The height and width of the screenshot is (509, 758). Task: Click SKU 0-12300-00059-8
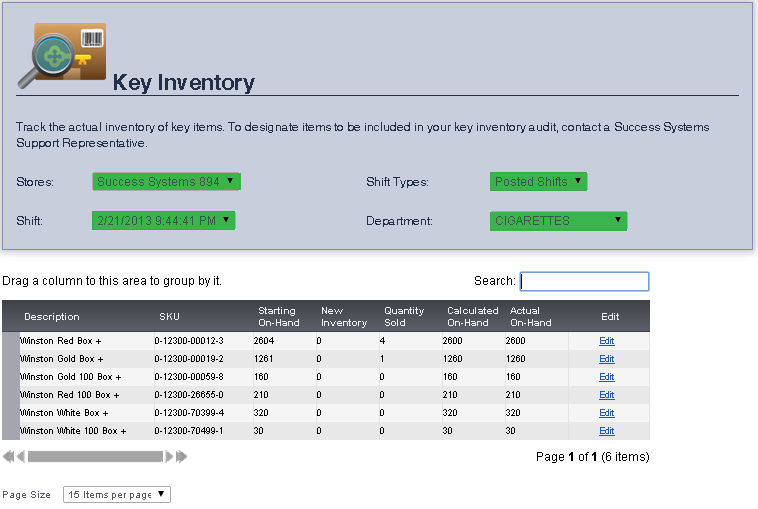189,377
